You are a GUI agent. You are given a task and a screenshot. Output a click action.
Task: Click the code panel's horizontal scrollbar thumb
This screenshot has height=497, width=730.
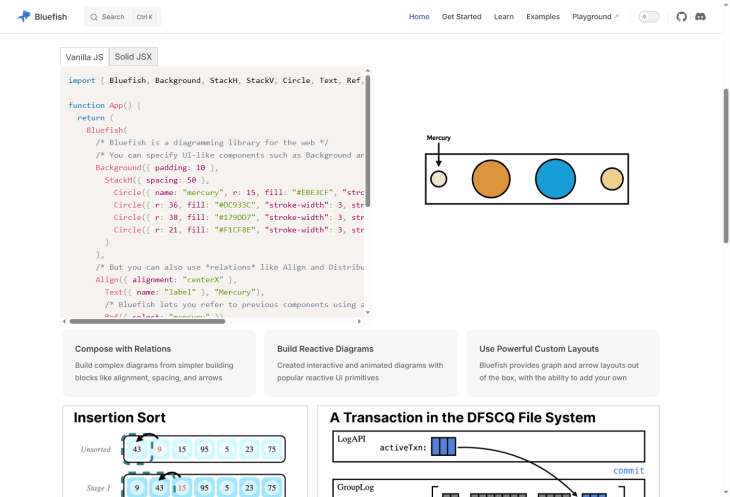coord(147,321)
